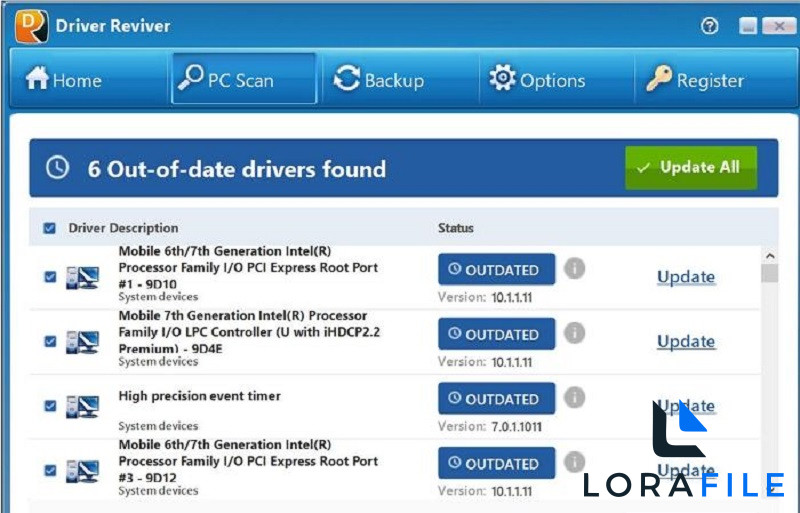The width and height of the screenshot is (800, 513).
Task: Click device icon for LPC Controller 9D4E
Action: pos(83,341)
